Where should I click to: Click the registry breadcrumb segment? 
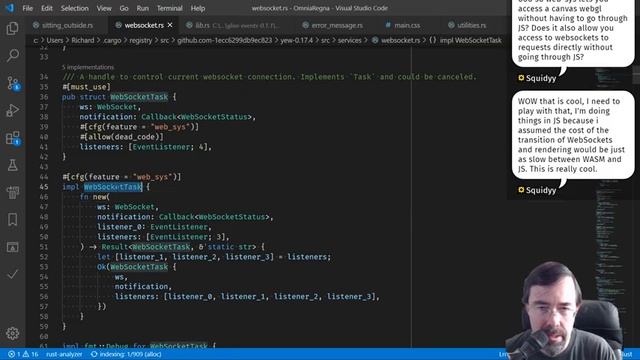(x=140, y=40)
